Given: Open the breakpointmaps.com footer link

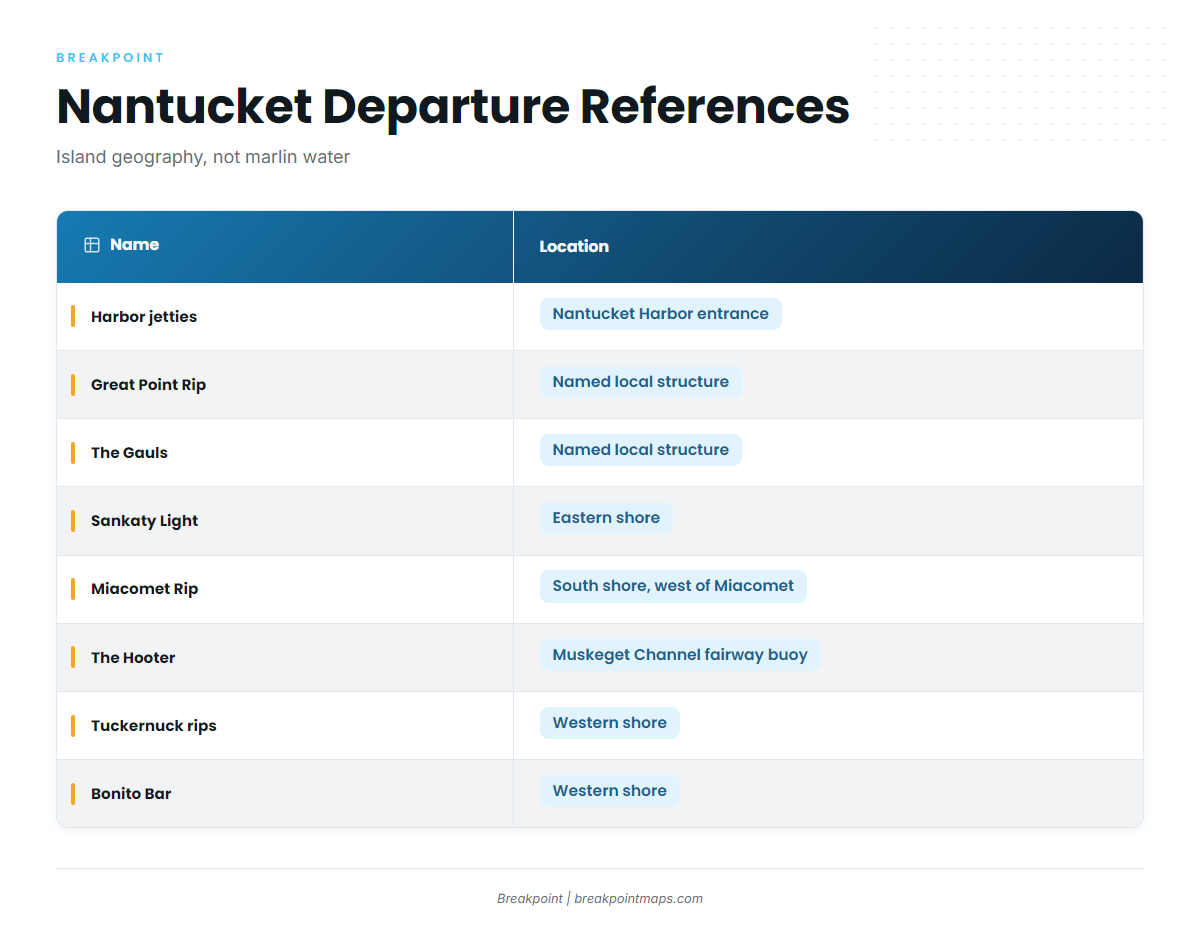Looking at the screenshot, I should click(x=638, y=899).
